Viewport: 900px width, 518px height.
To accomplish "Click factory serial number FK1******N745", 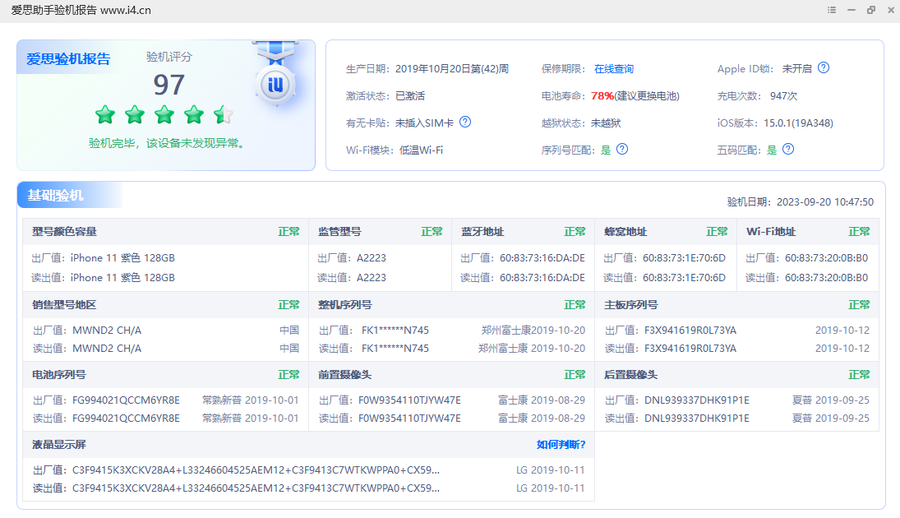I will tap(395, 330).
